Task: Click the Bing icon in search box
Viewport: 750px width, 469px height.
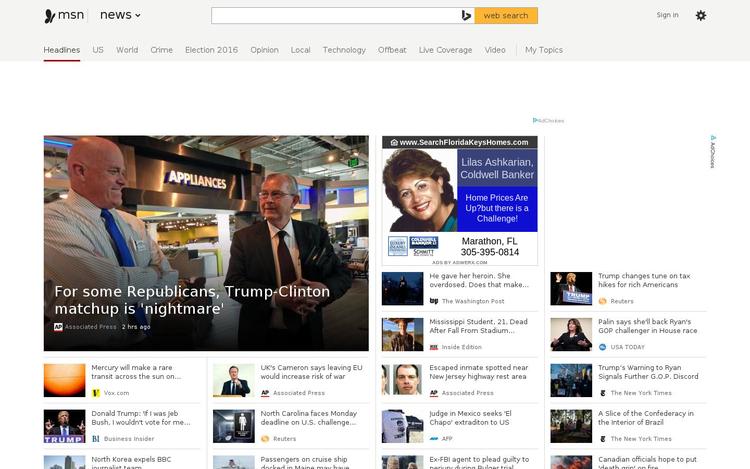Action: point(466,16)
